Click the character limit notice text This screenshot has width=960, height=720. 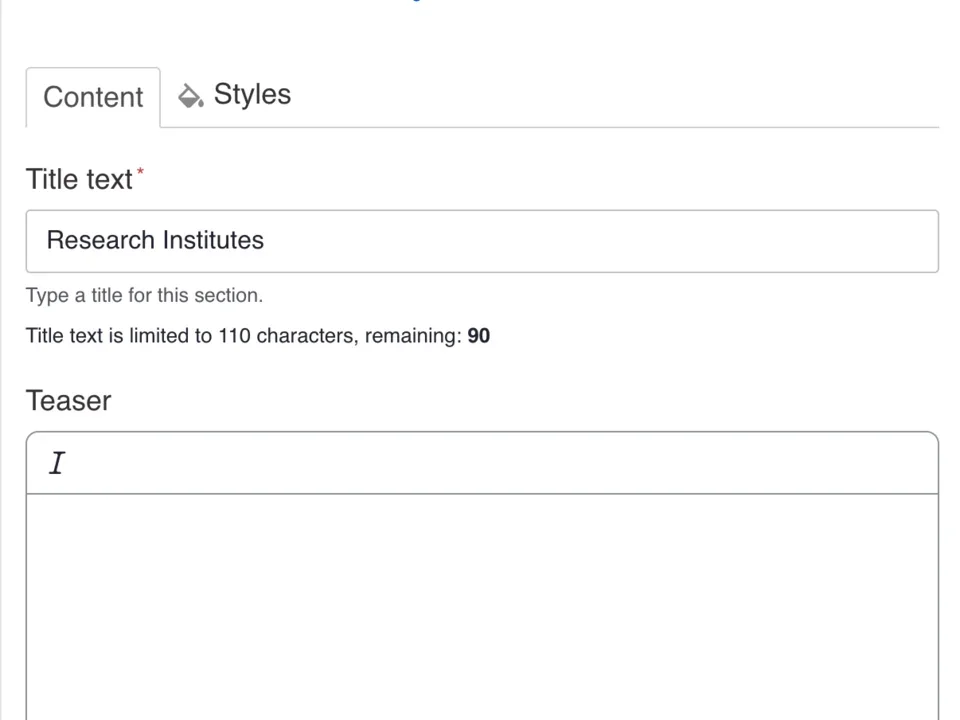tap(258, 335)
